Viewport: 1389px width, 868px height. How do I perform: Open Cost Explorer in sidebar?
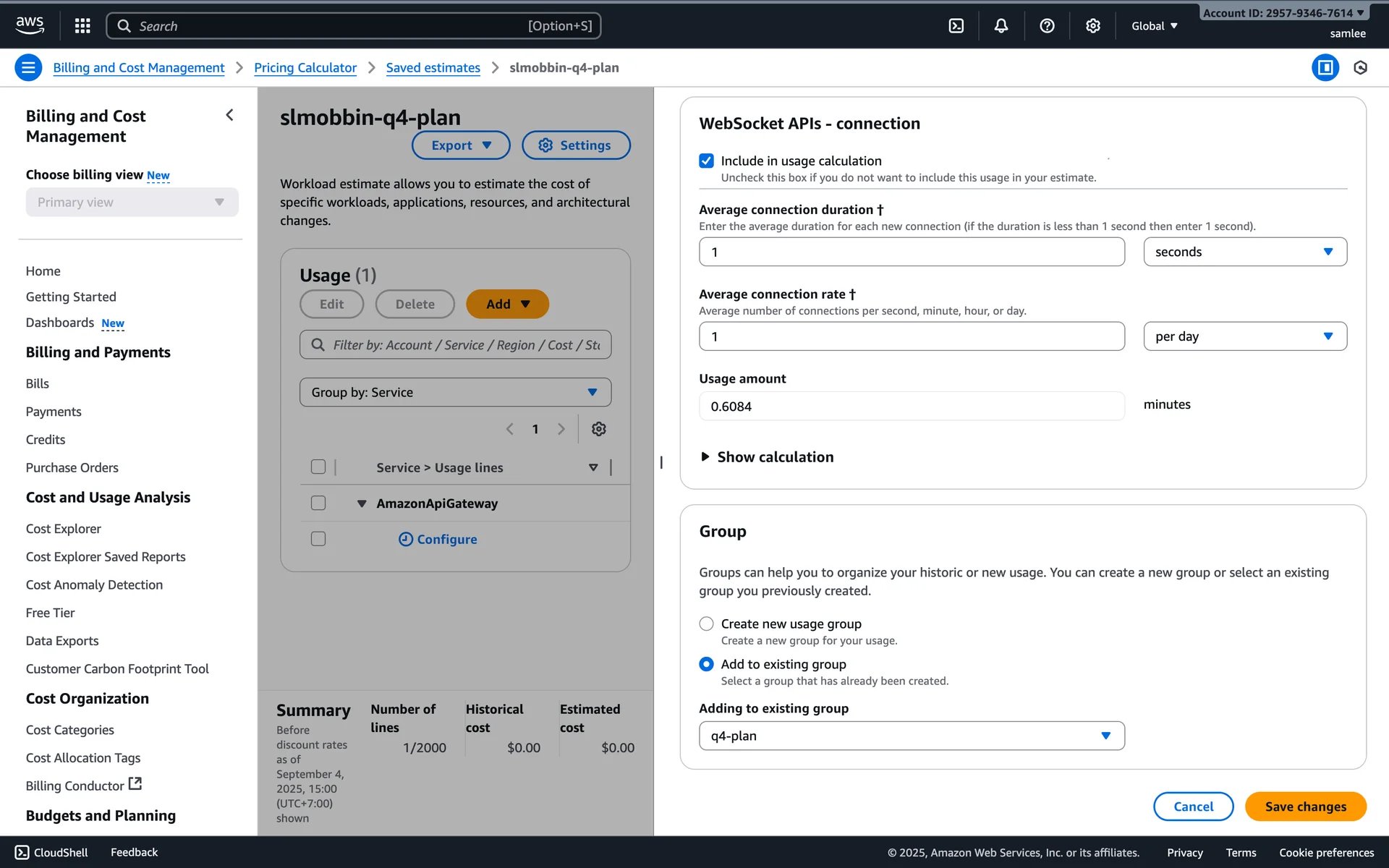pos(64,529)
